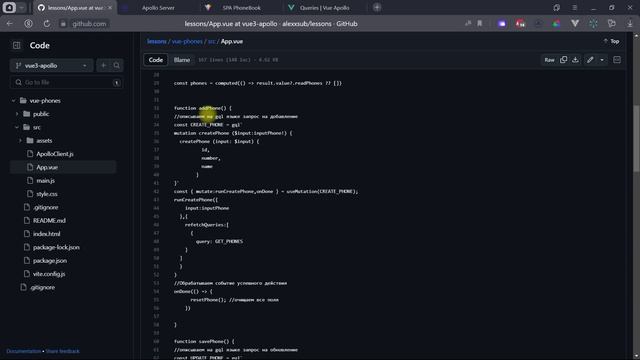Jump to Top of the file
This screenshot has width=640, height=360.
coord(611,41)
